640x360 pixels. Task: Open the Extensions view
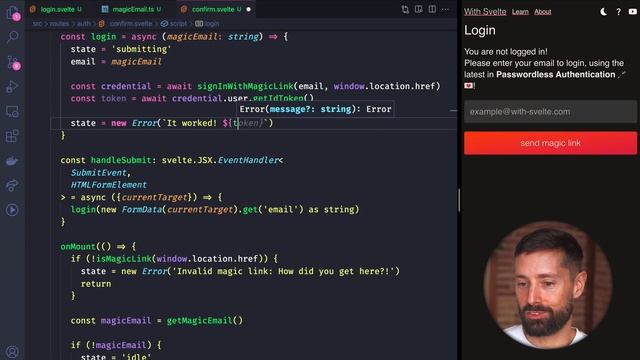point(12,136)
